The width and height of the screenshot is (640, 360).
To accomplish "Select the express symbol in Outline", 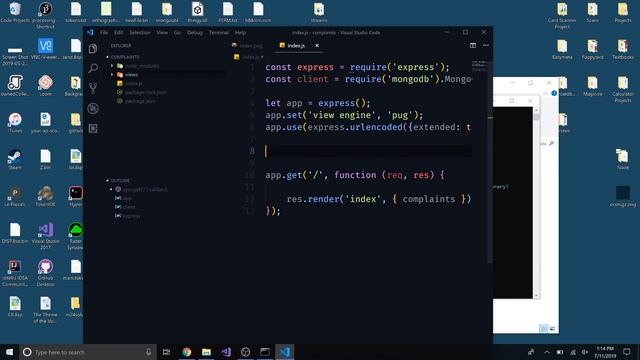I will 131,216.
